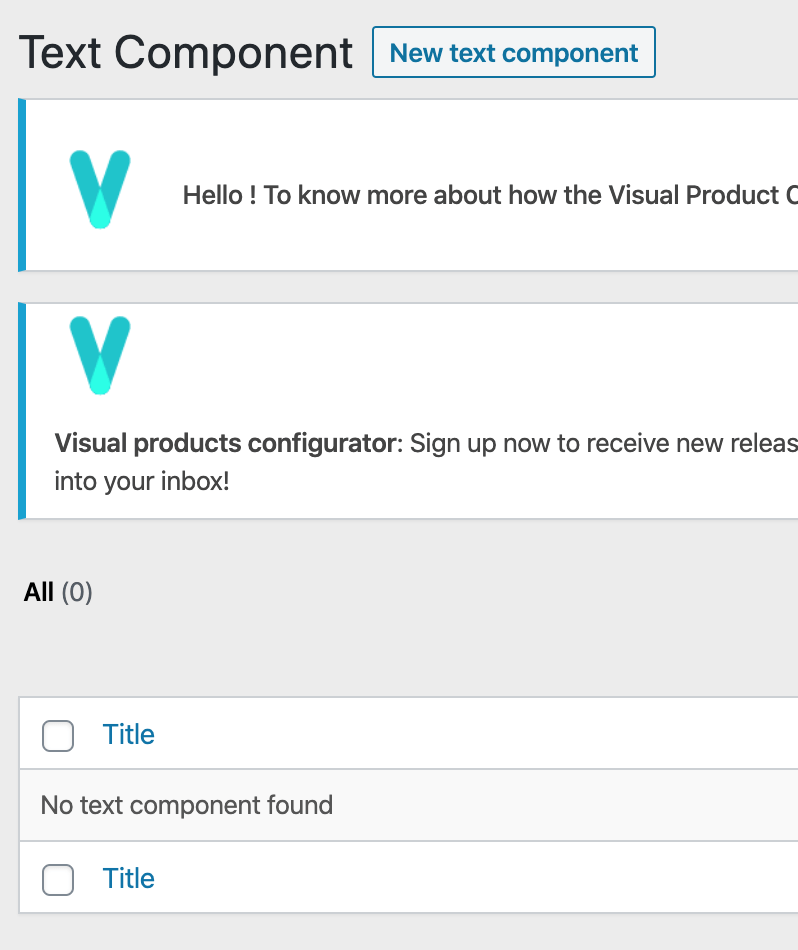Click the V logo in the Hello notice
Image resolution: width=798 pixels, height=950 pixels.
[100, 189]
